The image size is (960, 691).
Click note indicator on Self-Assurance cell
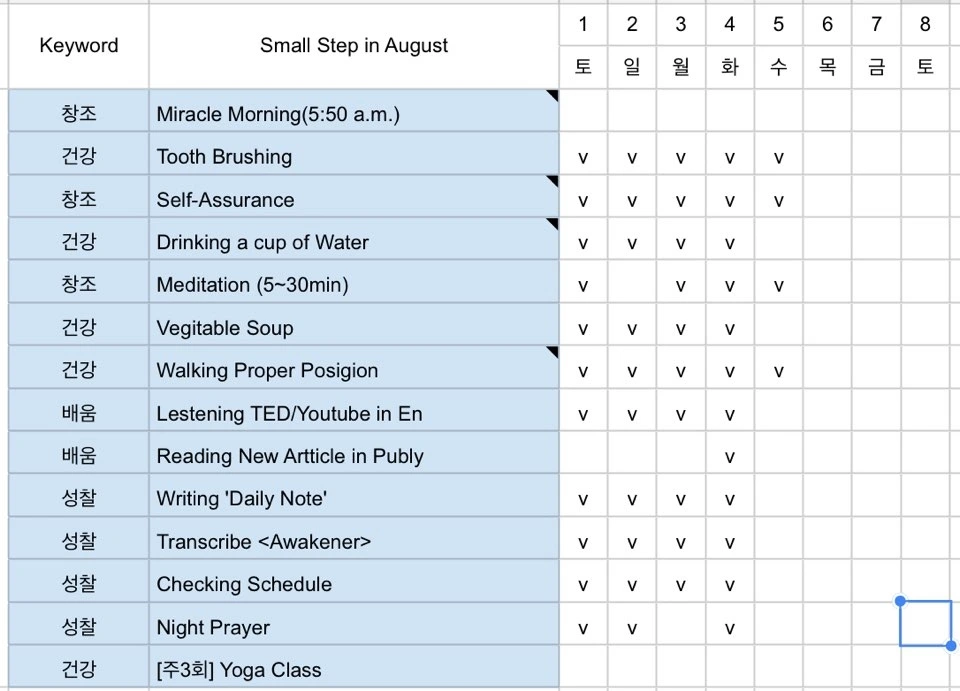click(553, 181)
